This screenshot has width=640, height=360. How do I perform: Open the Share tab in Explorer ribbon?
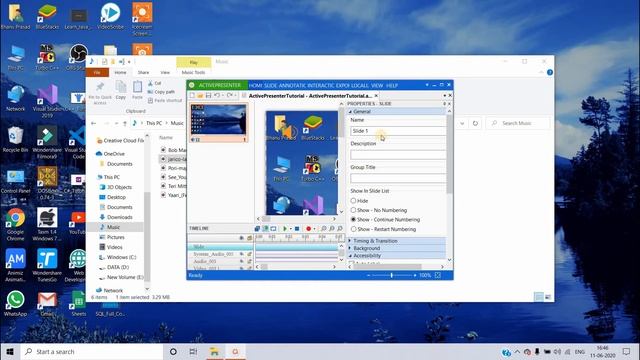tap(143, 72)
